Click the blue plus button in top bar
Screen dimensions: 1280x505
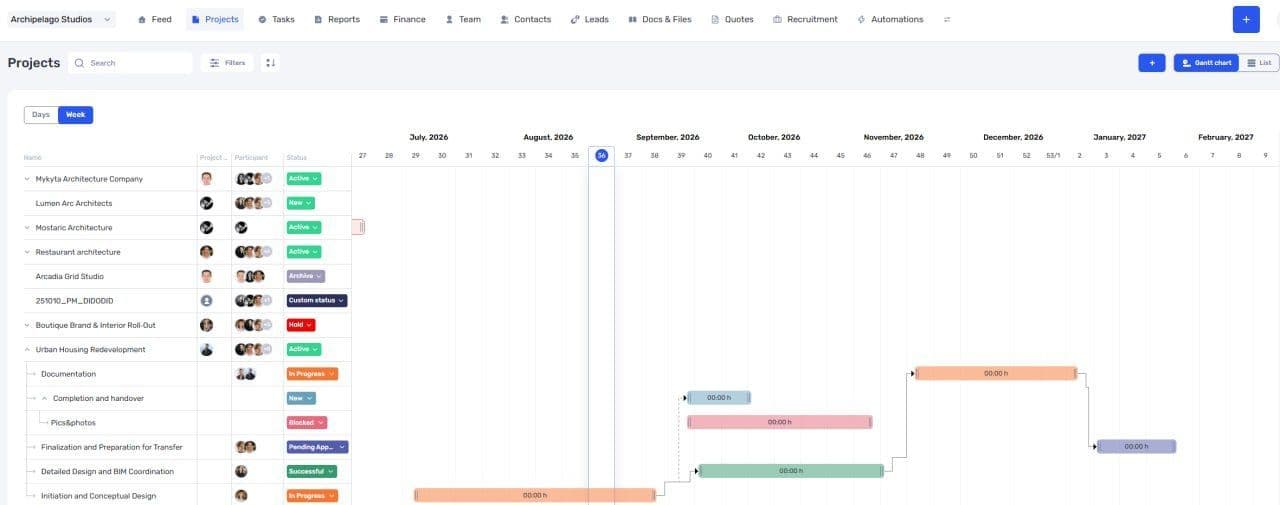[1246, 19]
